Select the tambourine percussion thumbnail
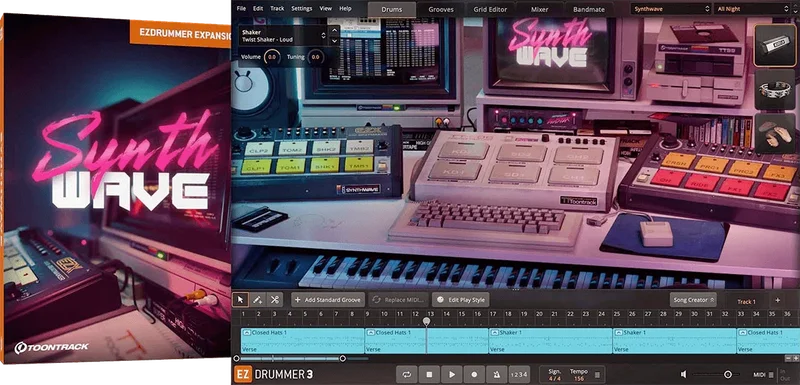 pyautogui.click(x=774, y=89)
